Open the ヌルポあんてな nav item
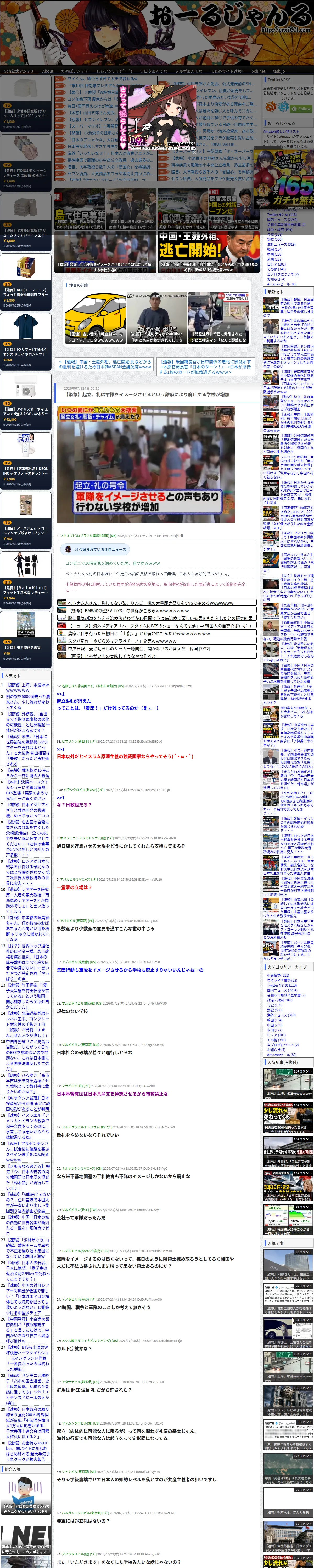The width and height of the screenshot is (314, 1568). click(188, 71)
